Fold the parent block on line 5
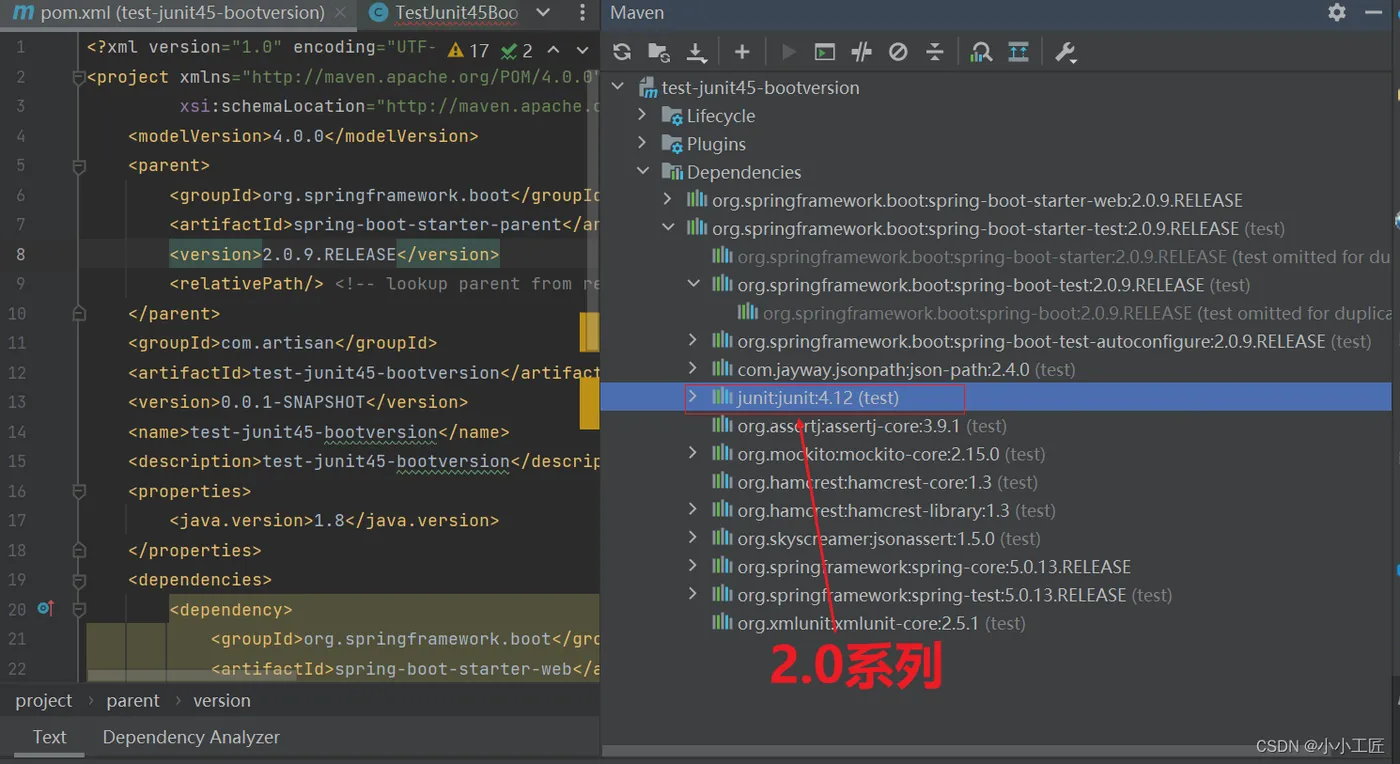Image resolution: width=1400 pixels, height=764 pixels. coord(79,165)
